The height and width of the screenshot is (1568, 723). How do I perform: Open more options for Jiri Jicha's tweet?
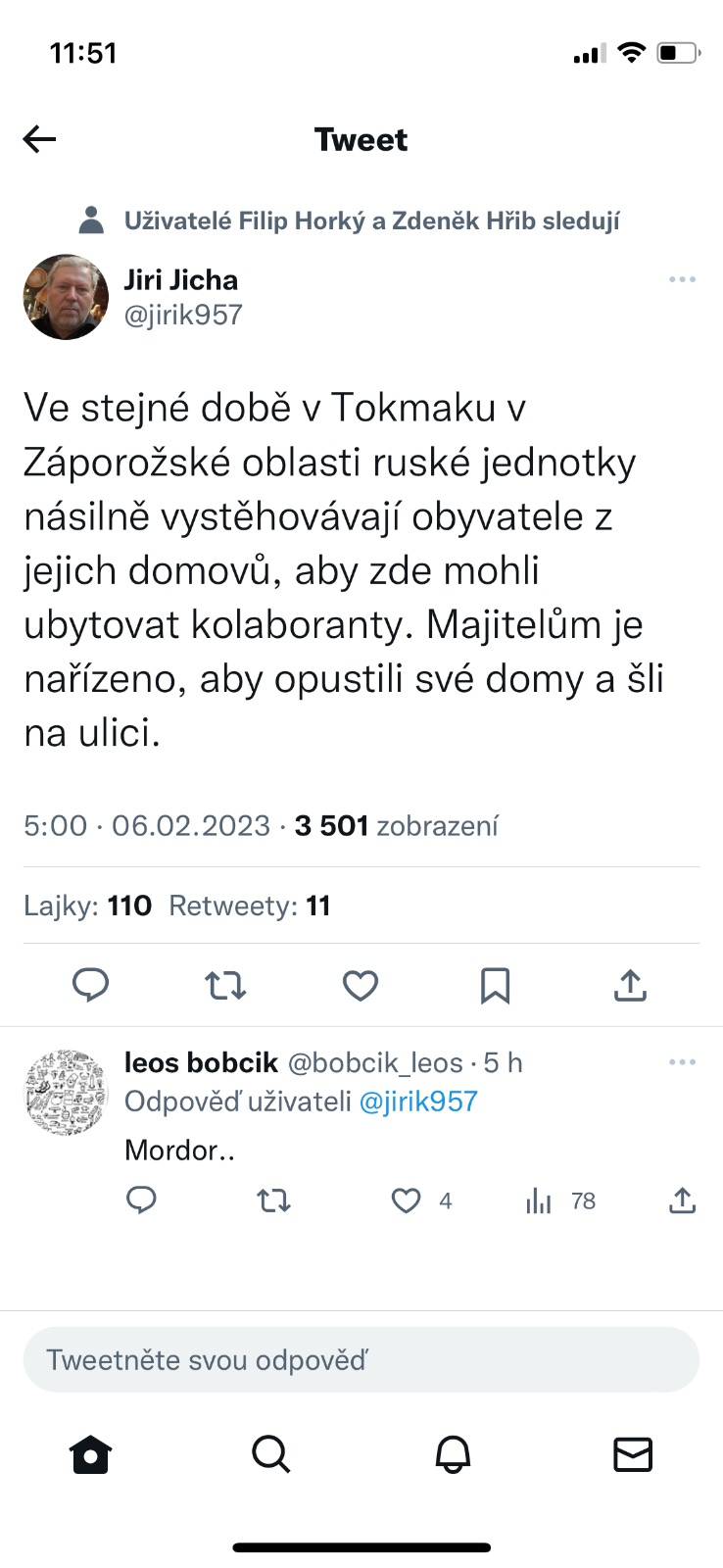(x=682, y=280)
